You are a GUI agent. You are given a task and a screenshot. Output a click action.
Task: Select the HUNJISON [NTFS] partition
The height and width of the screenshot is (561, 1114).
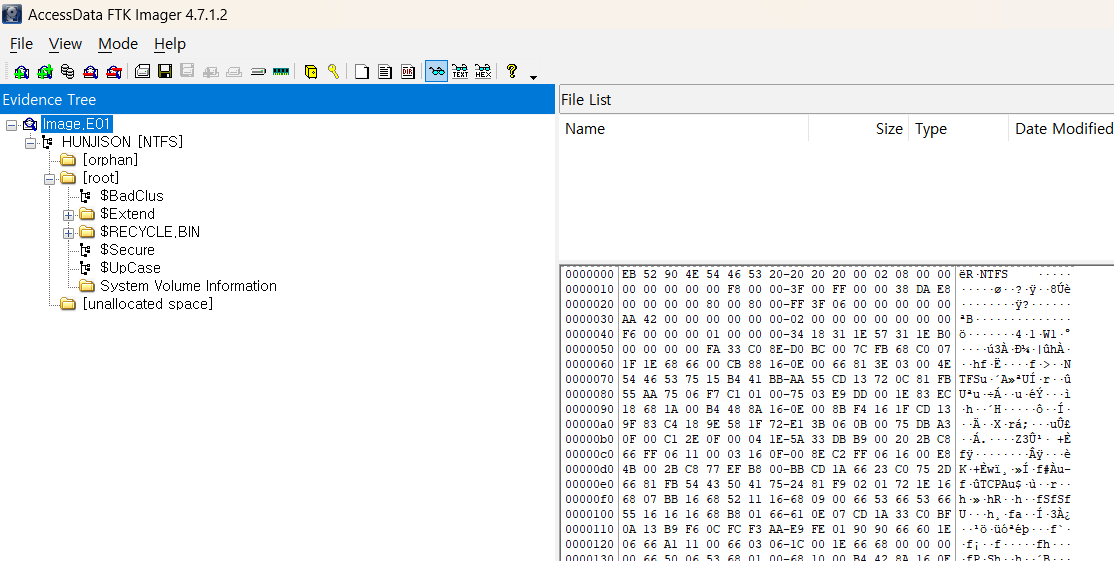tap(122, 142)
